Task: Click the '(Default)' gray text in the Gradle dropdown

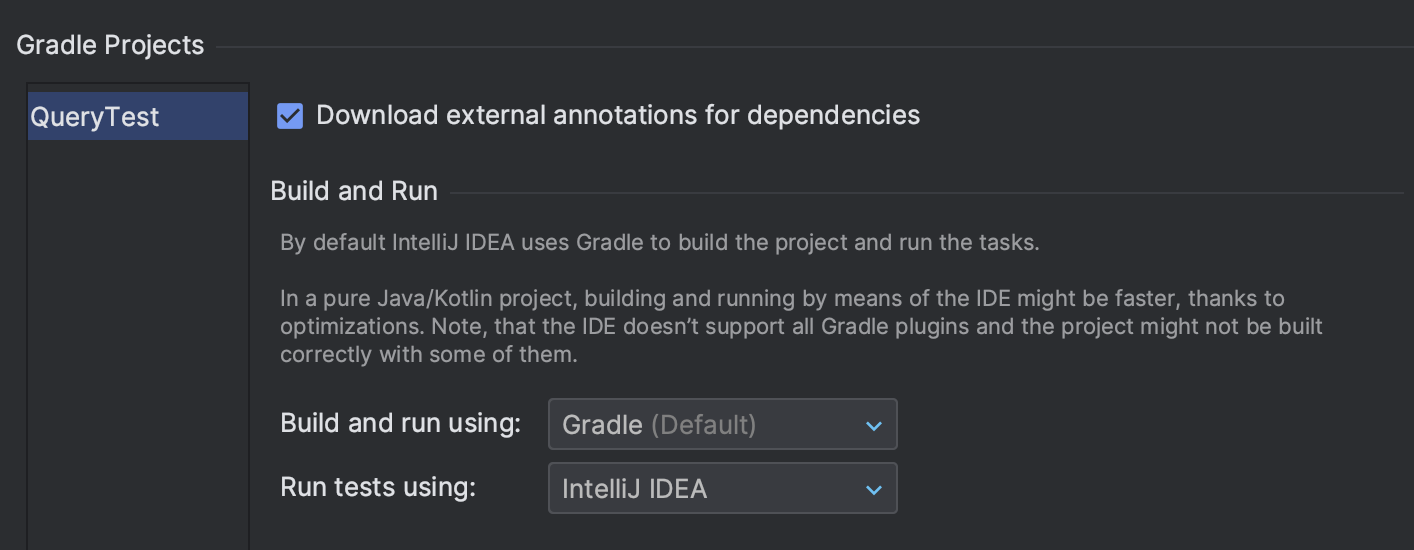Action: (x=703, y=425)
